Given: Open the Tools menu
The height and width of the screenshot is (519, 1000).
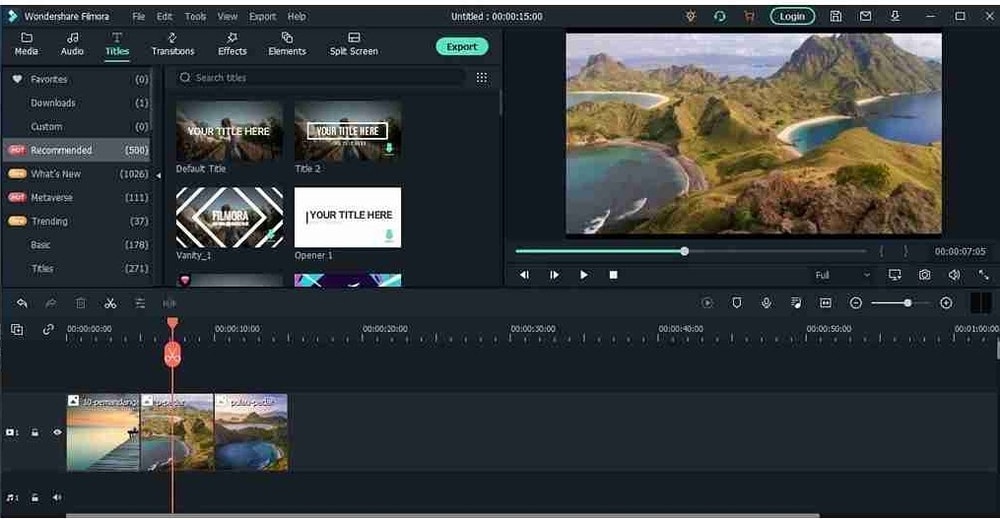Looking at the screenshot, I should click(195, 17).
